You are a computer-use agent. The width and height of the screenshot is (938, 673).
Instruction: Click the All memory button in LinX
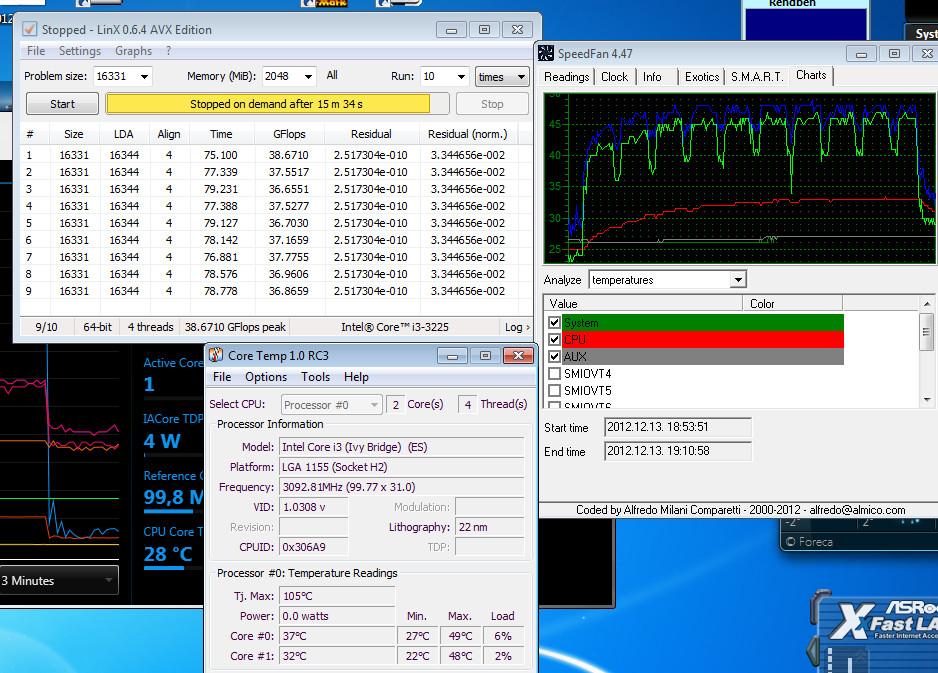pos(332,75)
